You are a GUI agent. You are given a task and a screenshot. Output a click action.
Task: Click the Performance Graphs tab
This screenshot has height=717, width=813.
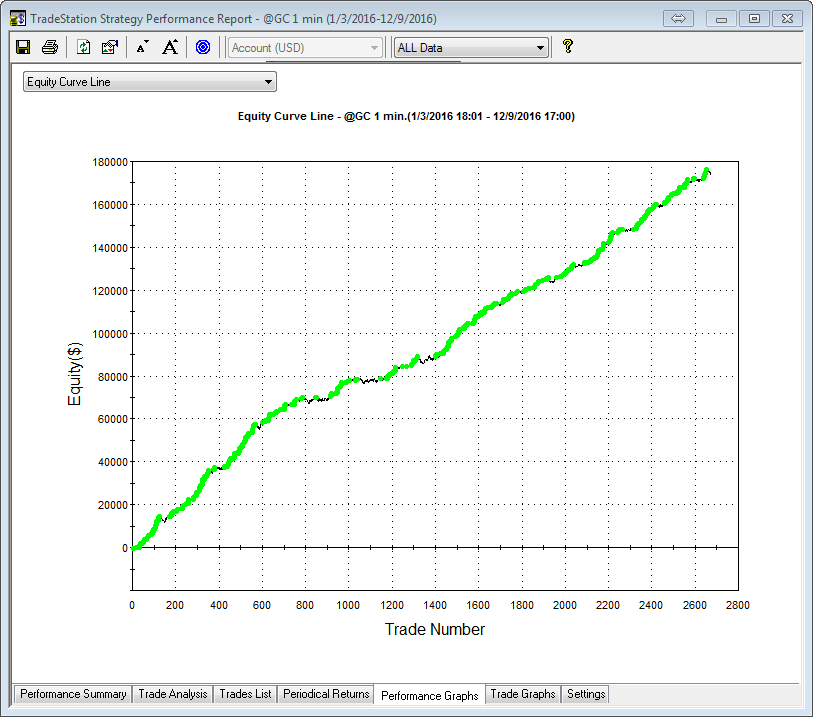pos(430,695)
